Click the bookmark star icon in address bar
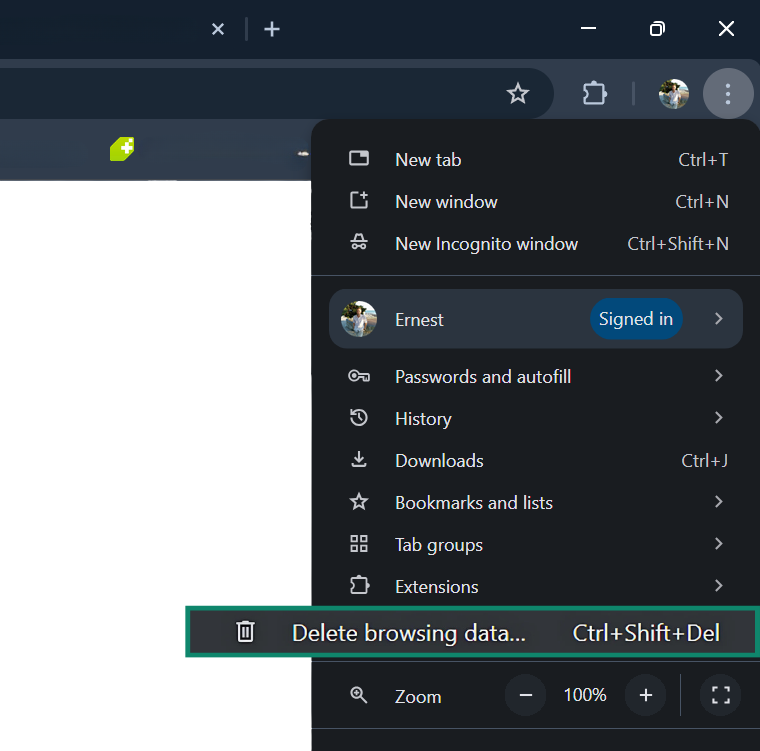This screenshot has height=751, width=760. pyautogui.click(x=517, y=94)
